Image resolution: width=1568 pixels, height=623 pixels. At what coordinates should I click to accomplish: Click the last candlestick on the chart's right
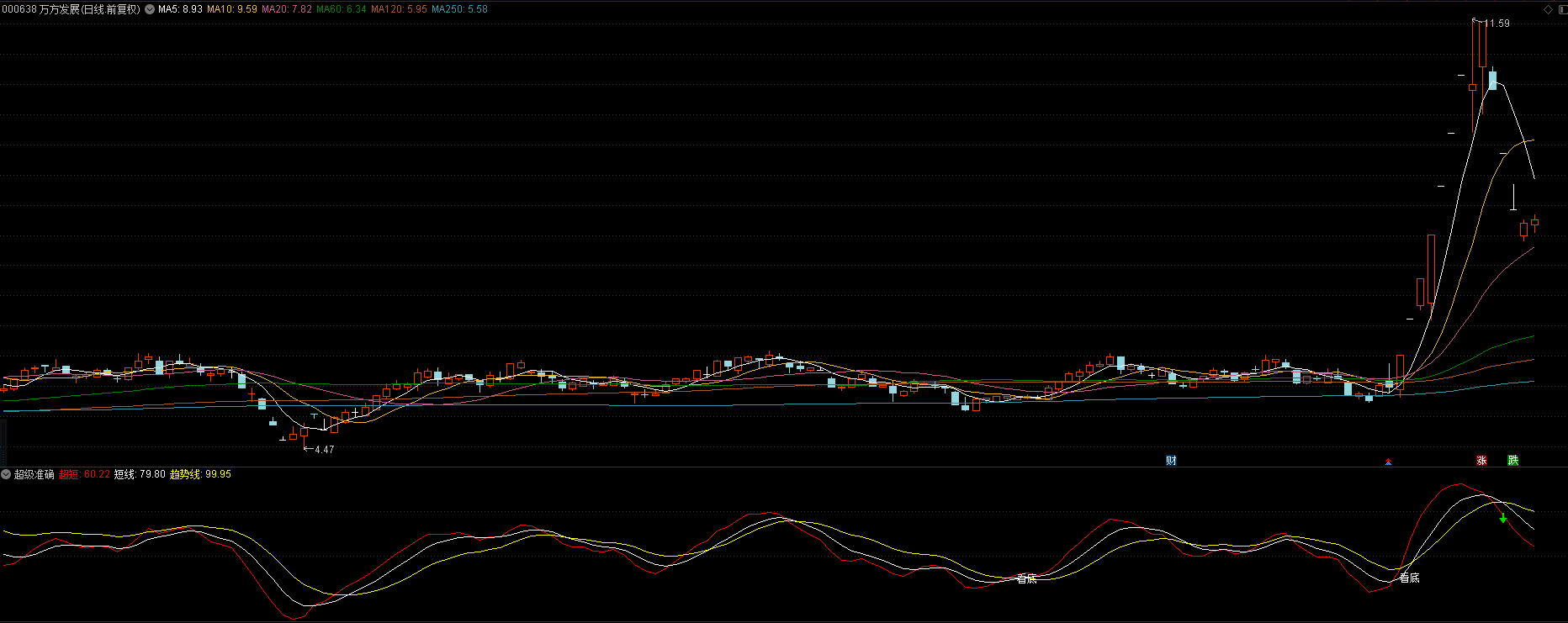[x=1534, y=223]
